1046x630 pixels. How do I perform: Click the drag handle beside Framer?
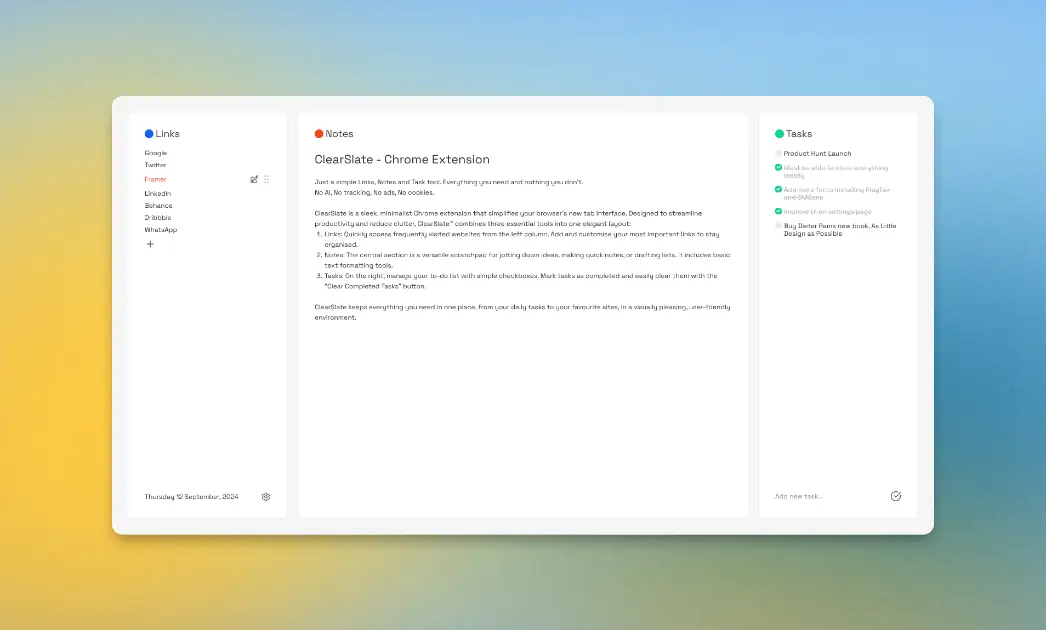(x=267, y=178)
